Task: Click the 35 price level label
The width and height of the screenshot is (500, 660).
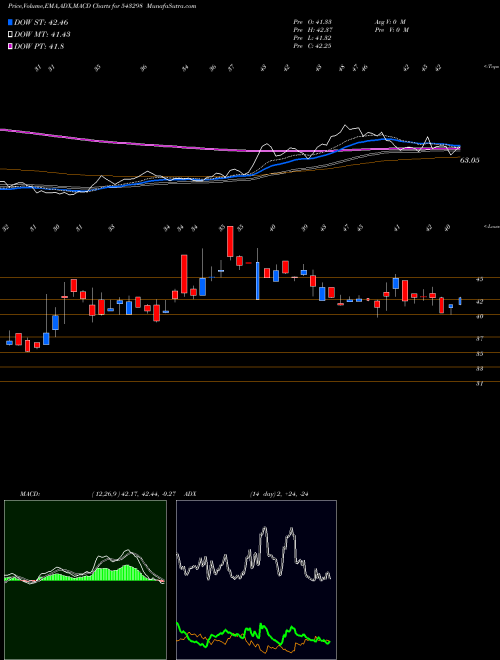Action: tap(479, 354)
